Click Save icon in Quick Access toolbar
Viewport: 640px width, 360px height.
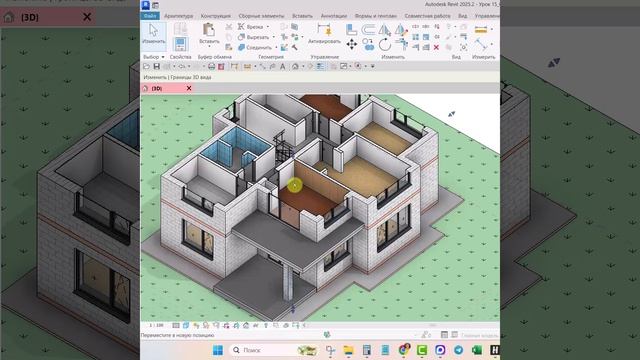click(x=156, y=66)
